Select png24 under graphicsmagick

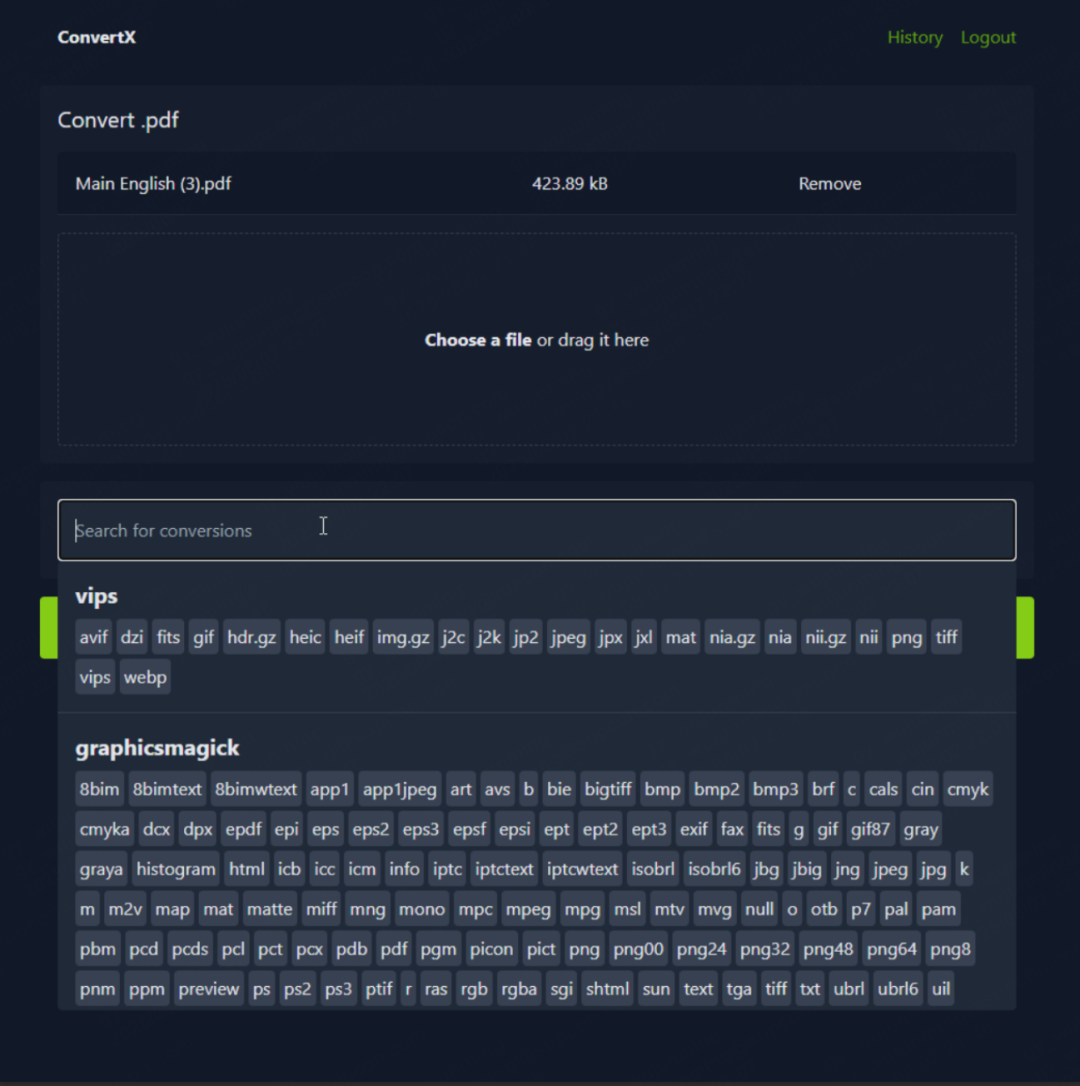701,949
